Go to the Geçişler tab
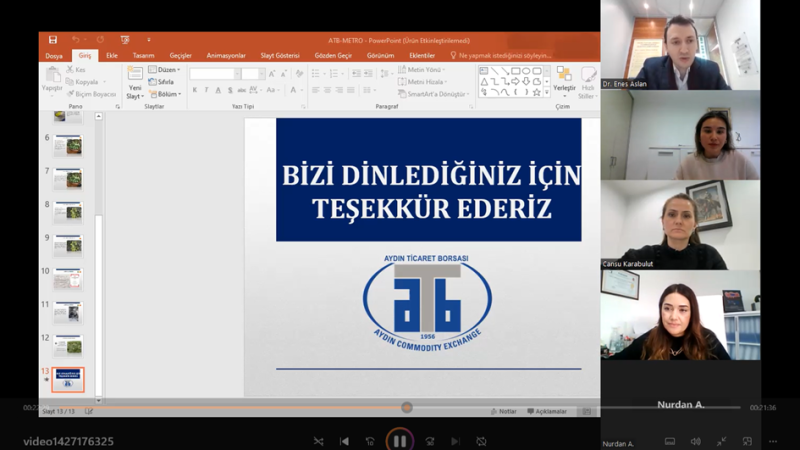 [181, 56]
